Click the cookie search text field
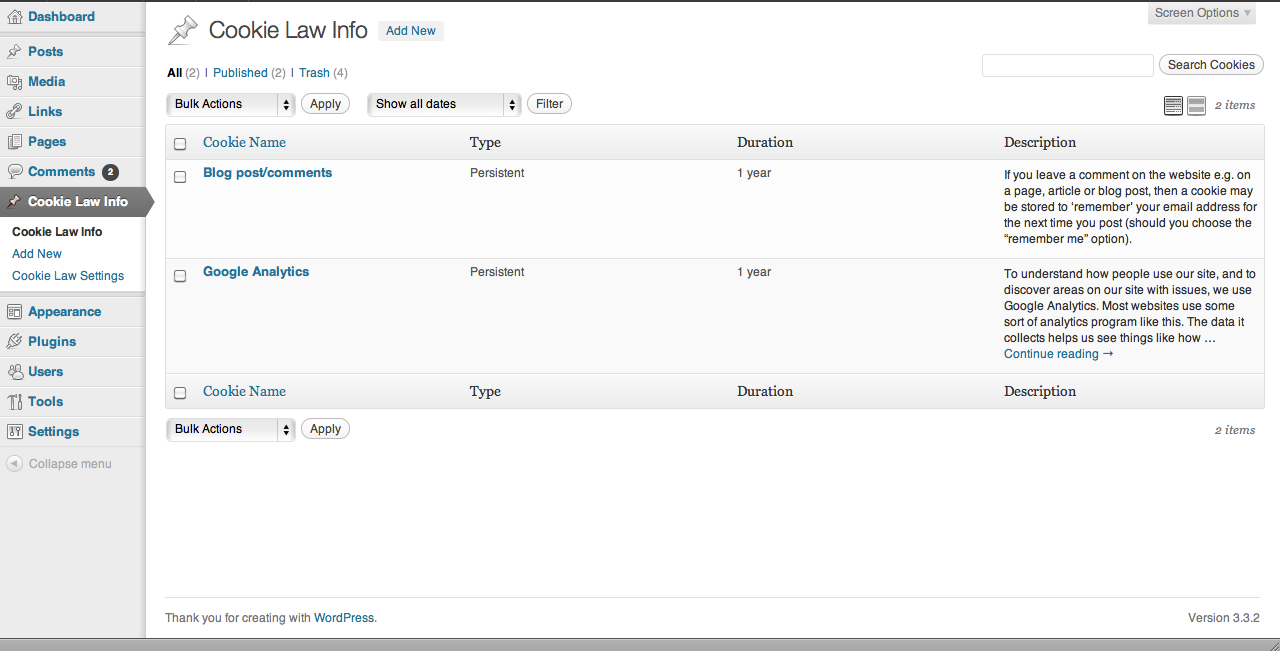This screenshot has height=651, width=1280. [x=1067, y=65]
